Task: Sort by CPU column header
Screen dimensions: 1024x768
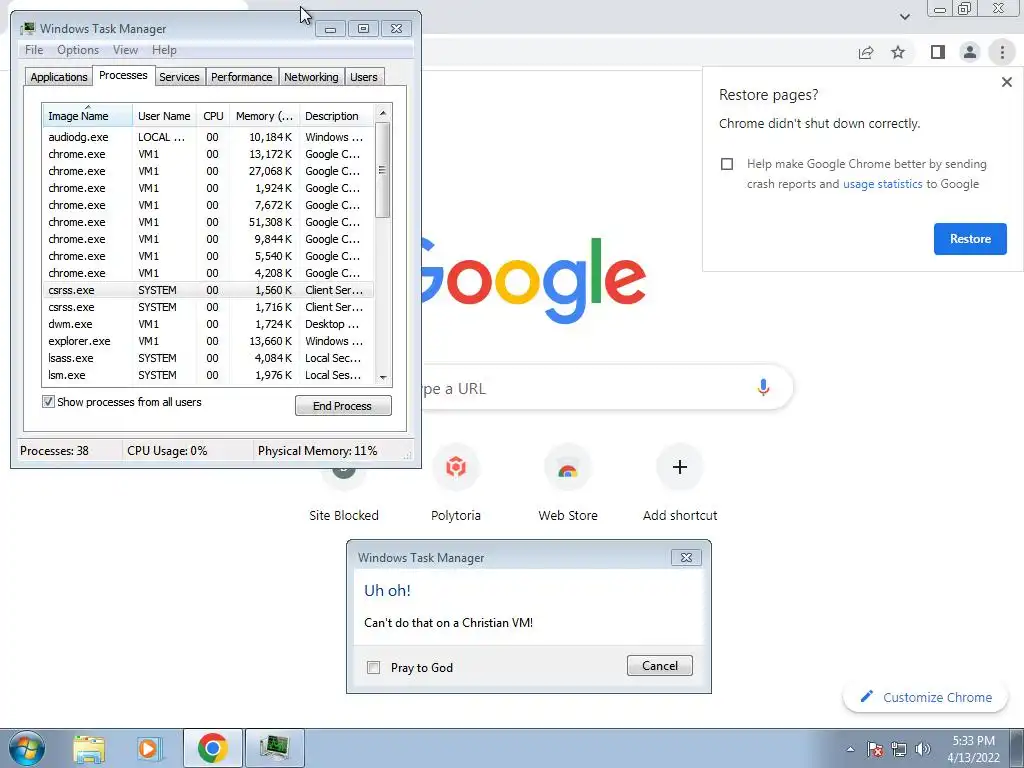Action: coord(213,116)
